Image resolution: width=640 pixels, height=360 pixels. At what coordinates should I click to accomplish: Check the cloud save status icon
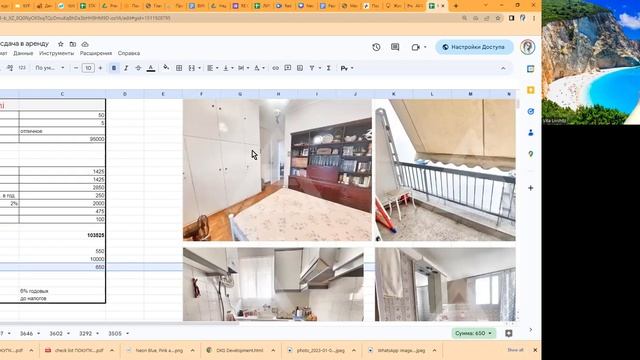click(x=85, y=44)
